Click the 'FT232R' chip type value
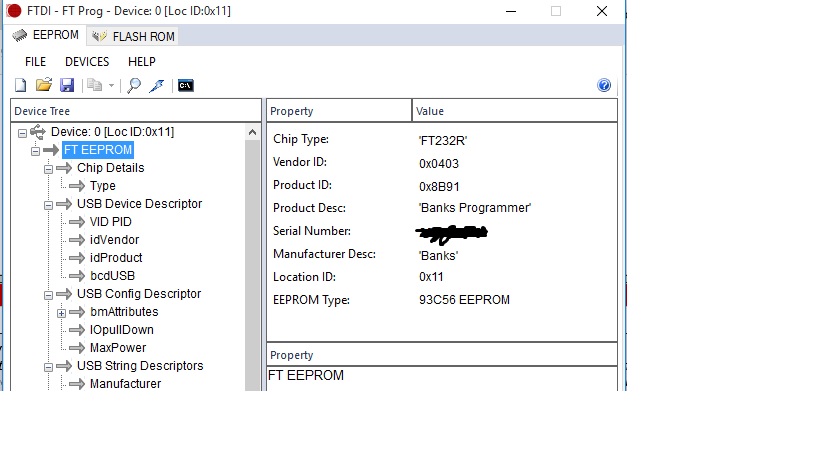The image size is (819, 460). point(443,141)
